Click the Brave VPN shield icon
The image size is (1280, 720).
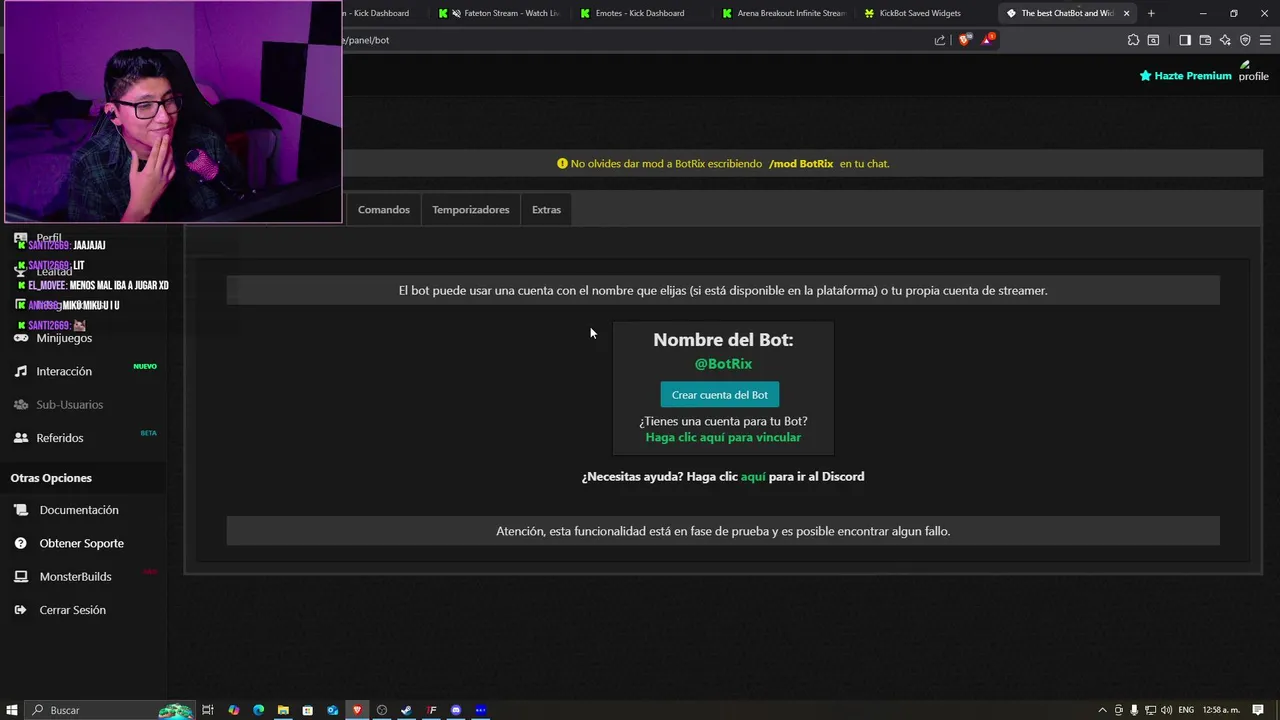[1245, 40]
